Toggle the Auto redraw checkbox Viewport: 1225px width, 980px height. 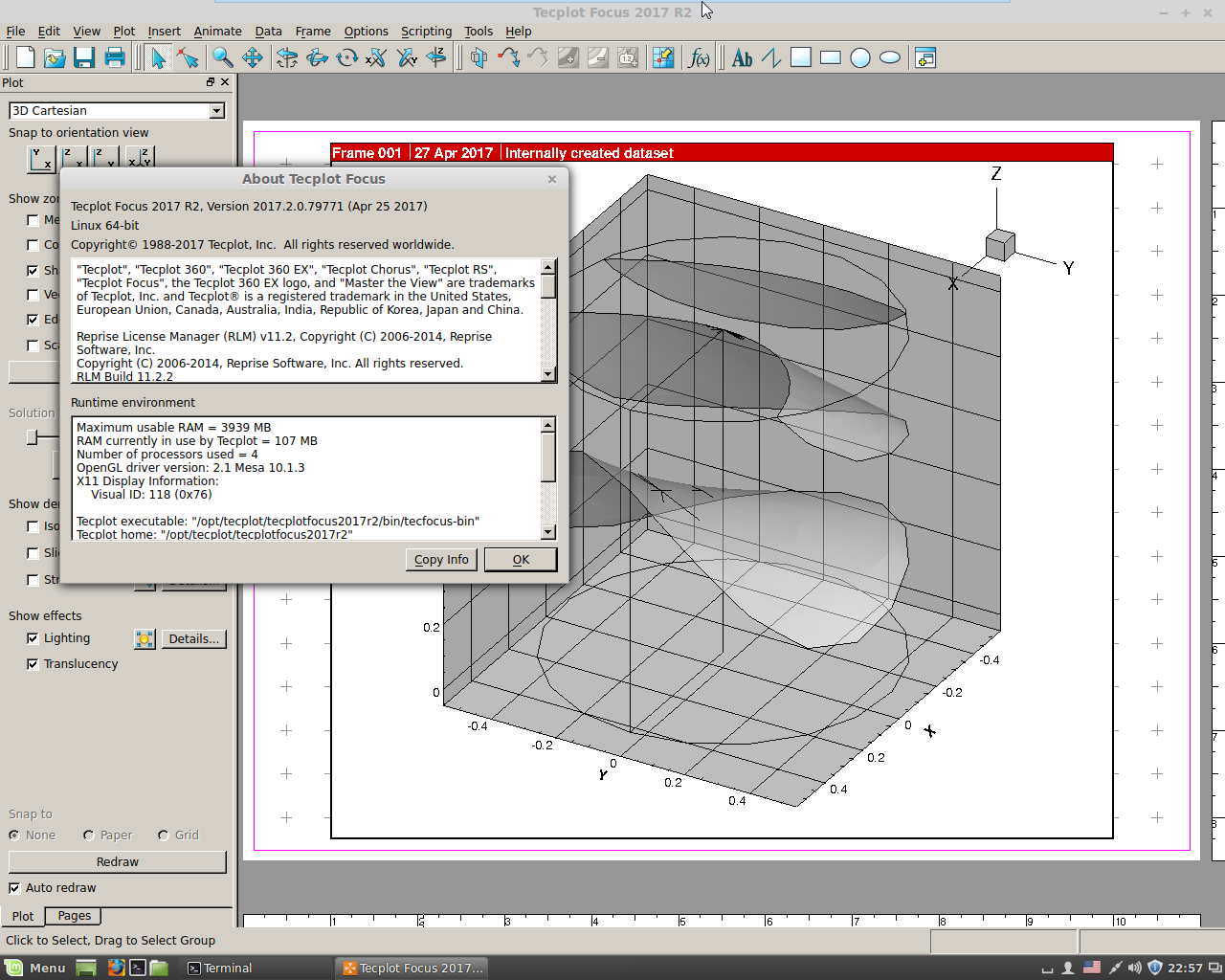click(x=14, y=888)
